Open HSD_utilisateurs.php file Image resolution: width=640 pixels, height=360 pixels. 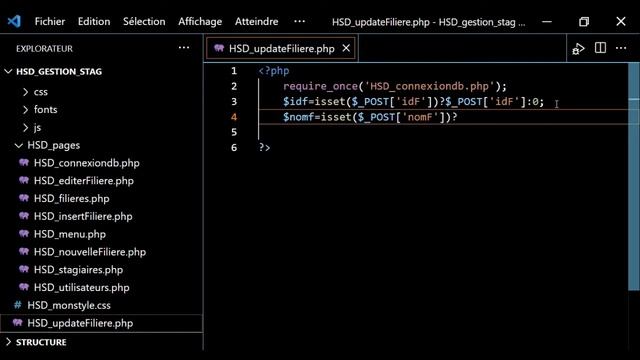coord(101,287)
